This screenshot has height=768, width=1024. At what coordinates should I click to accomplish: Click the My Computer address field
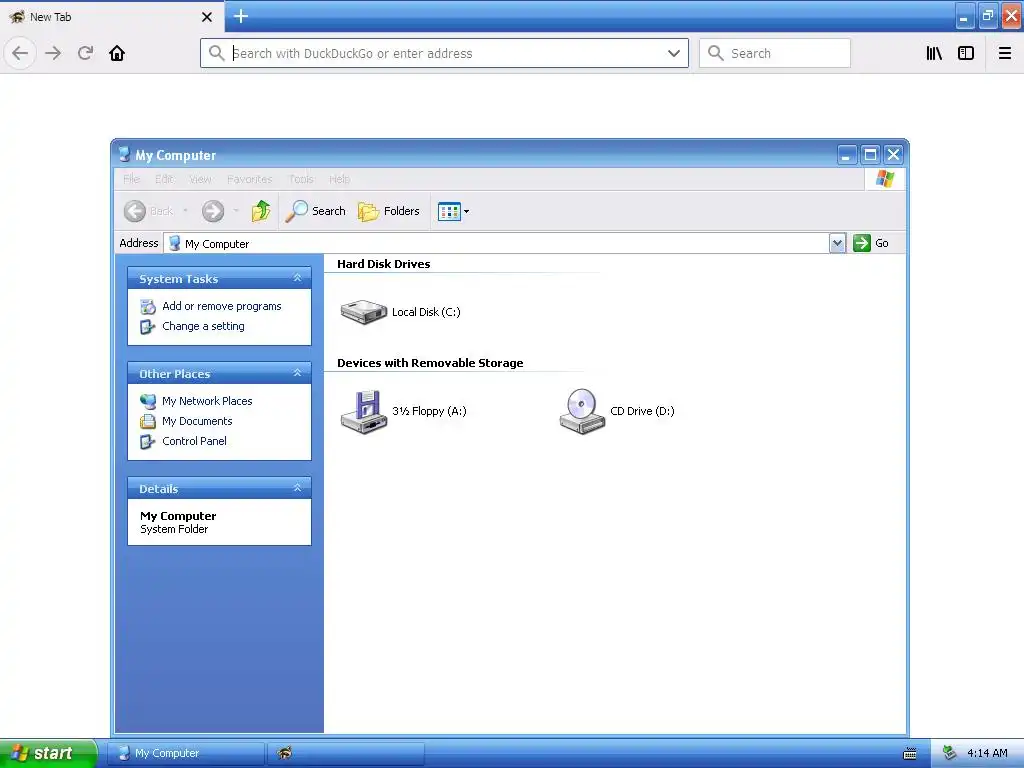pos(496,244)
